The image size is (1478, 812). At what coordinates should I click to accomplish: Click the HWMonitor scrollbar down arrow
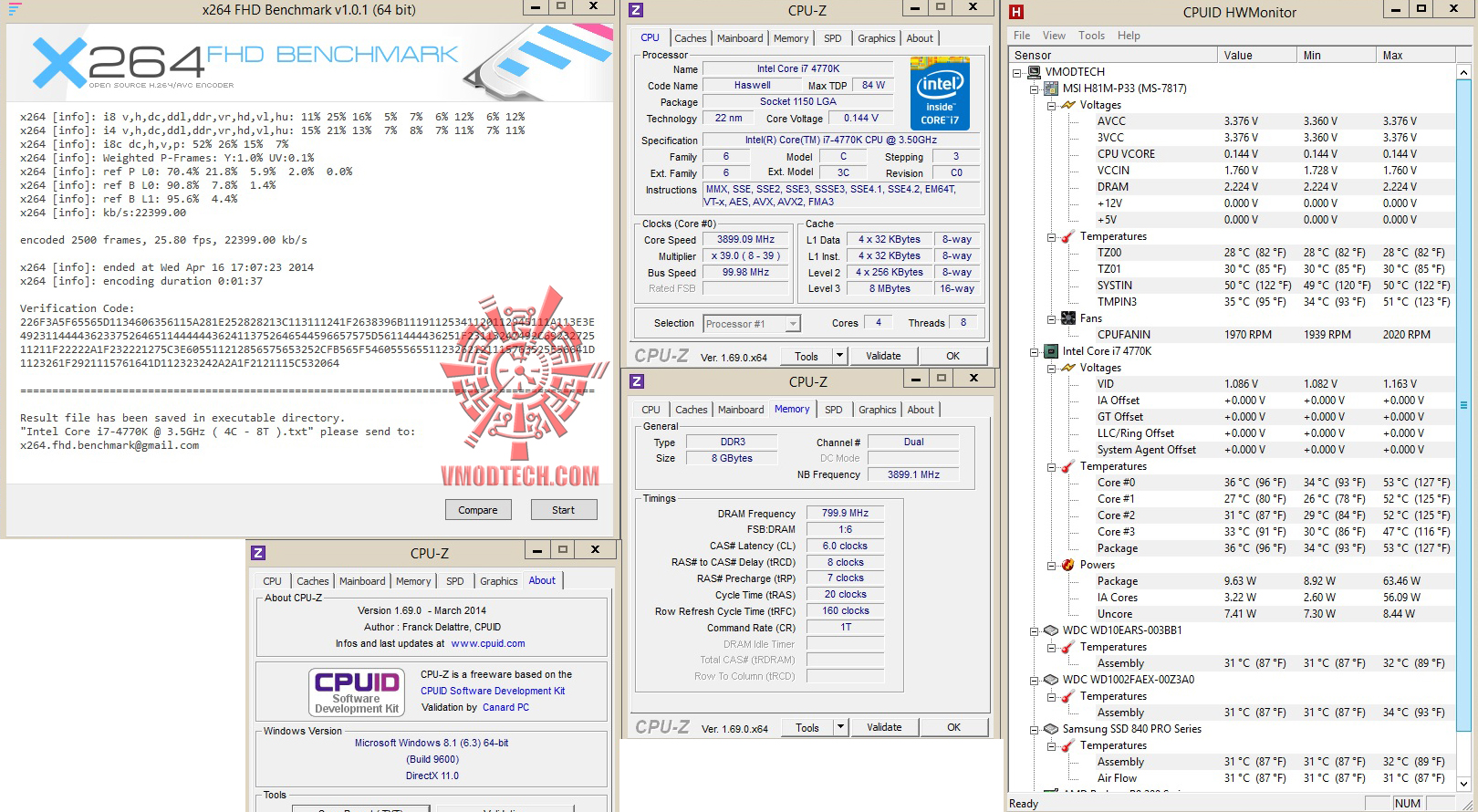[x=1463, y=784]
